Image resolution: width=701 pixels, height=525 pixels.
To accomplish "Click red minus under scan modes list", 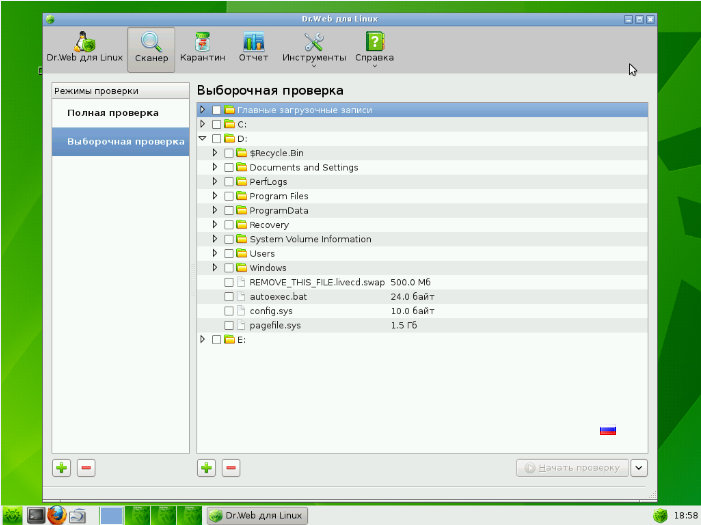I will click(86, 468).
